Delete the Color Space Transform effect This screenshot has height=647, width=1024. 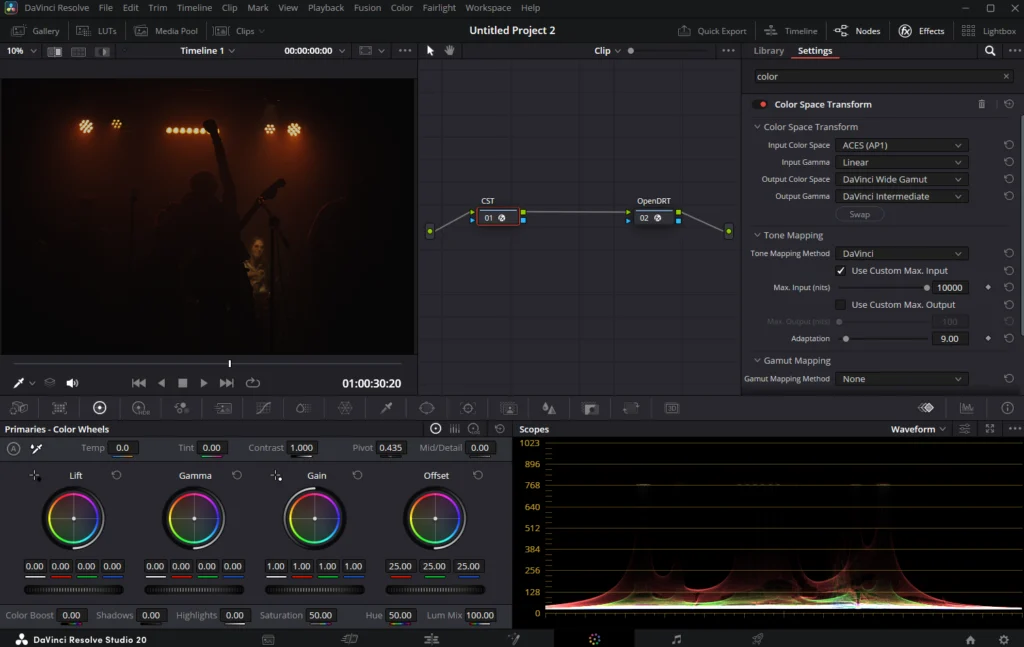(981, 104)
